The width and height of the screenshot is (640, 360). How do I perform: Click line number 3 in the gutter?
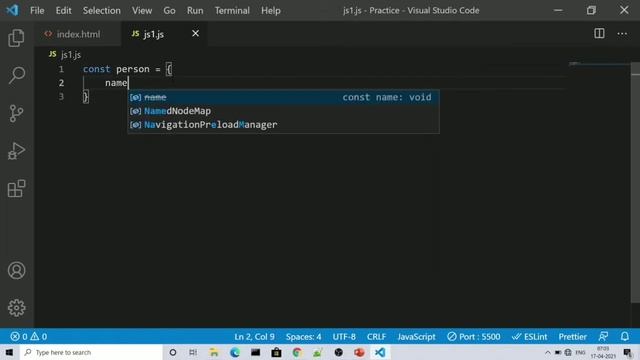(61, 96)
